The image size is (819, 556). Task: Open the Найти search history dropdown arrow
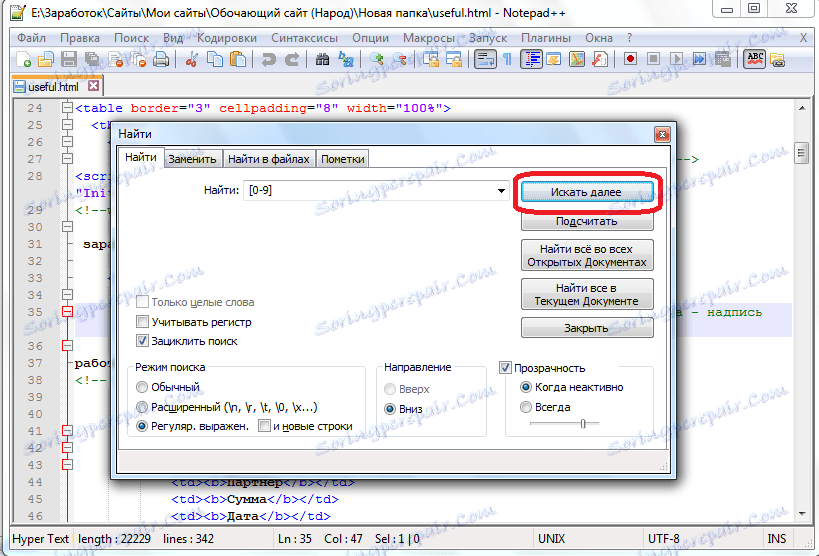point(501,191)
